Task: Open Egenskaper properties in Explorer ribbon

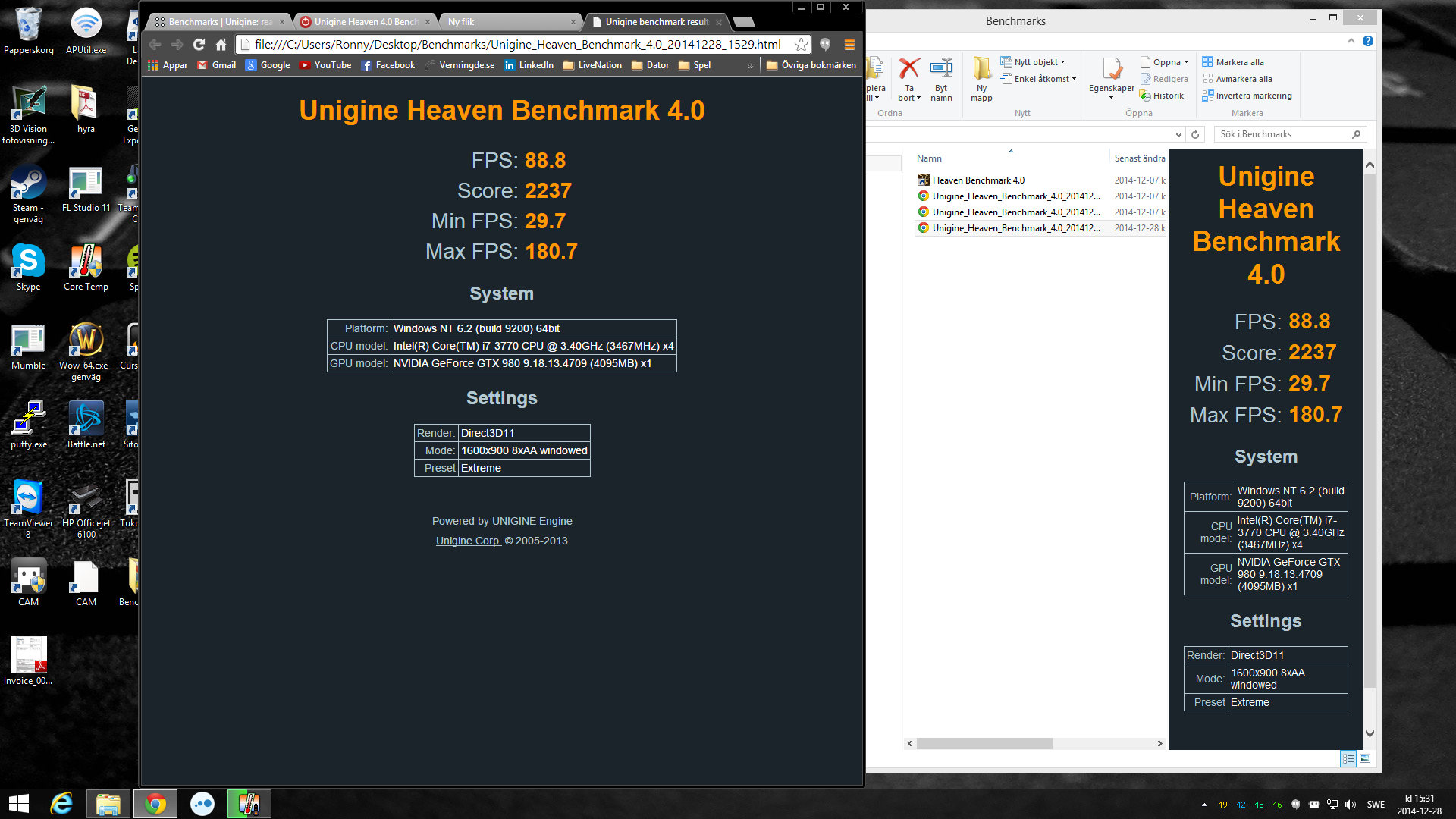Action: pyautogui.click(x=1112, y=79)
